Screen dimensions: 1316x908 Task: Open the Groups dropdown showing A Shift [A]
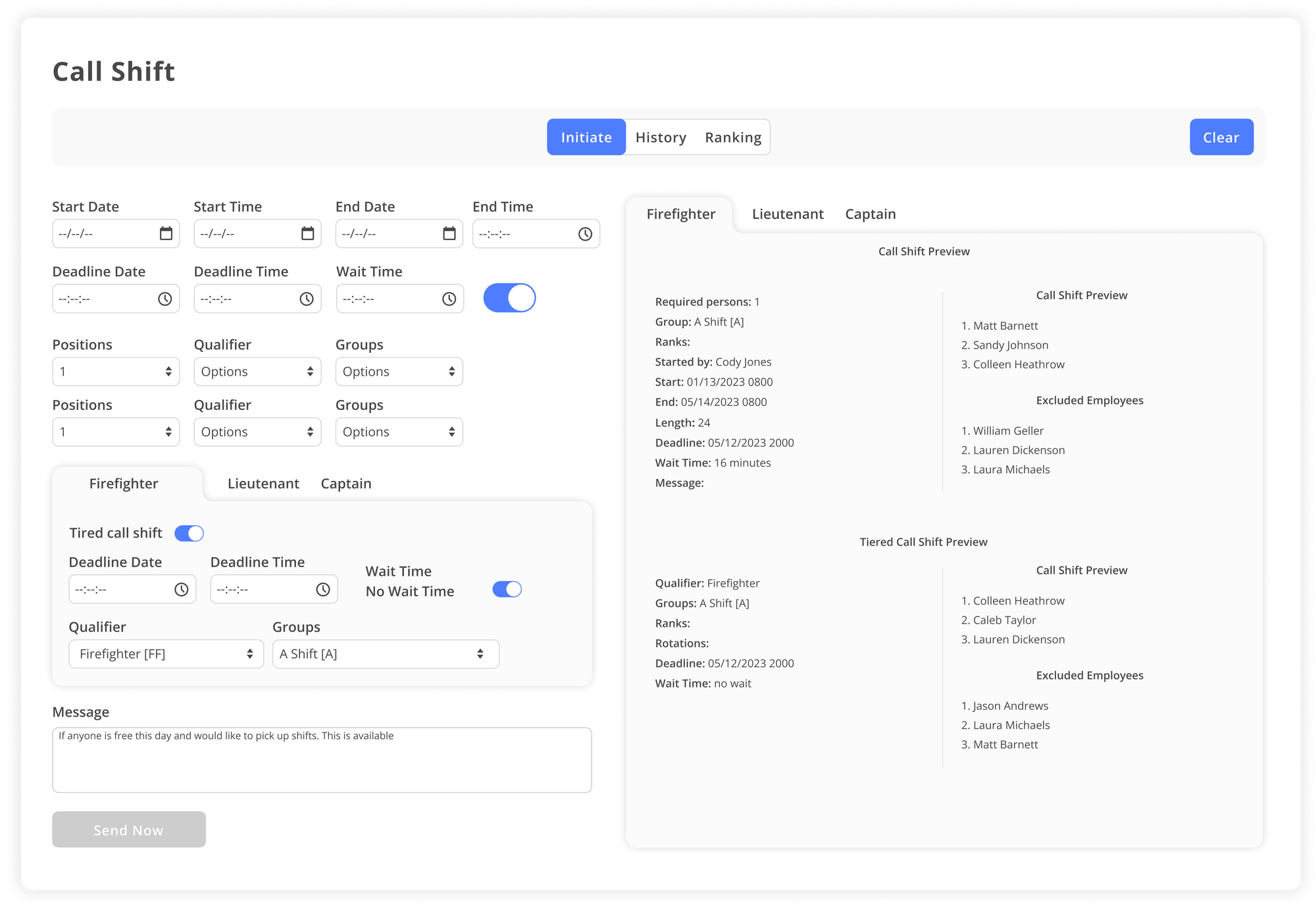(x=386, y=653)
